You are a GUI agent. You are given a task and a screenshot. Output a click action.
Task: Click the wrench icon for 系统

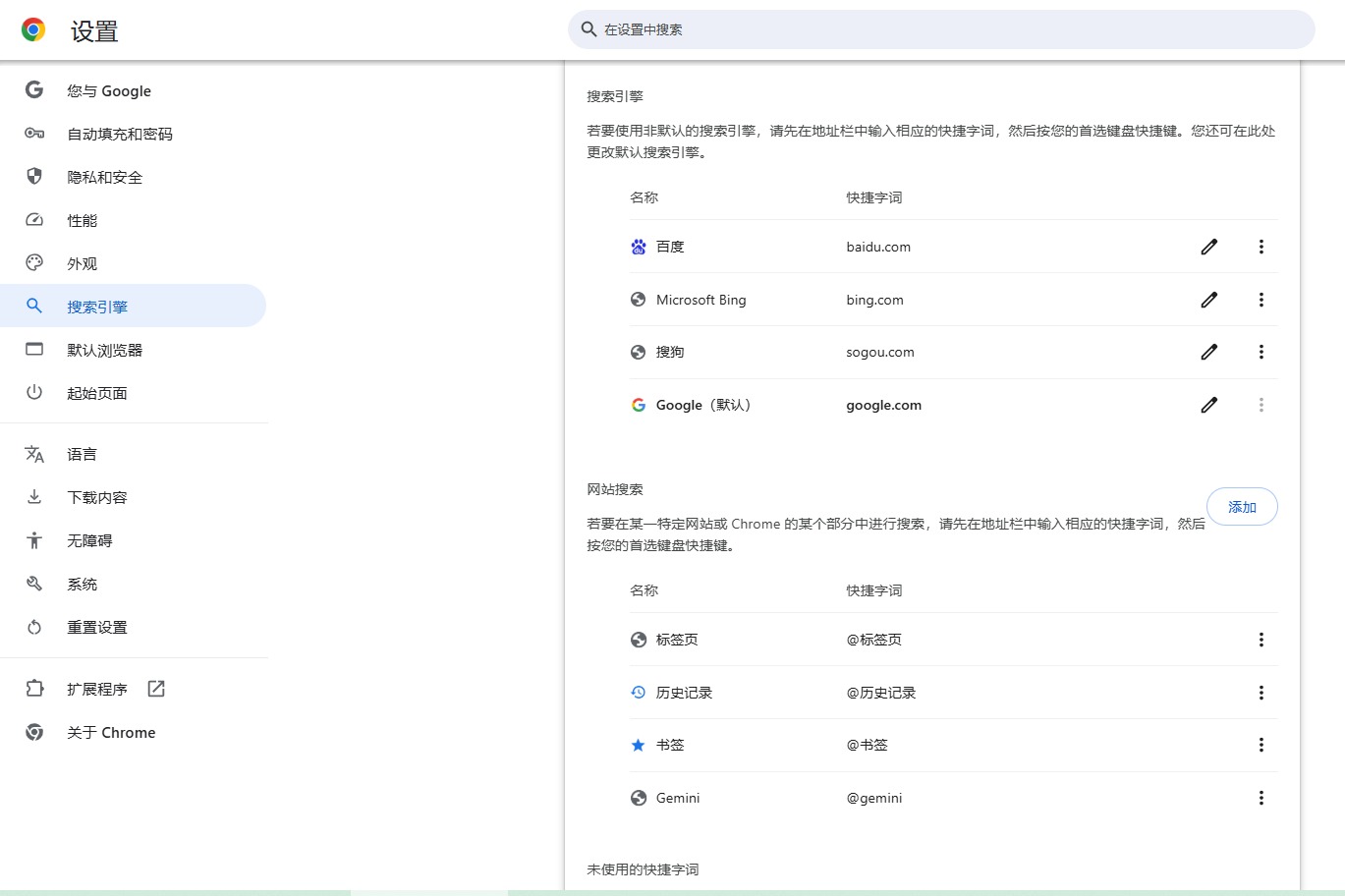[34, 584]
